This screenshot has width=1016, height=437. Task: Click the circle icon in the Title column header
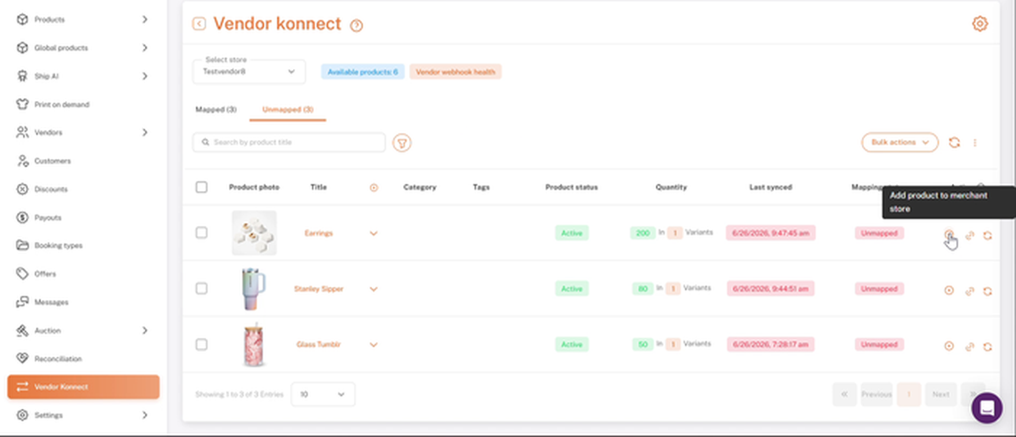(x=374, y=187)
